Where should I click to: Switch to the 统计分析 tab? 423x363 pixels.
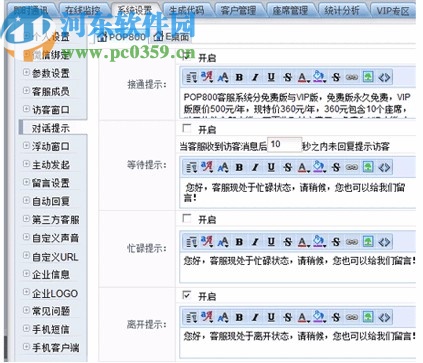pos(342,11)
